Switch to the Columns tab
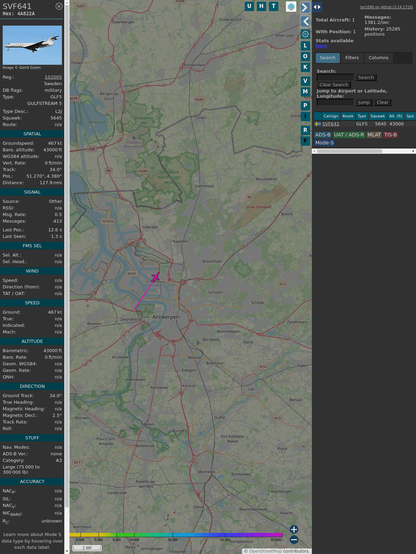The height and width of the screenshot is (554, 416). [x=378, y=58]
